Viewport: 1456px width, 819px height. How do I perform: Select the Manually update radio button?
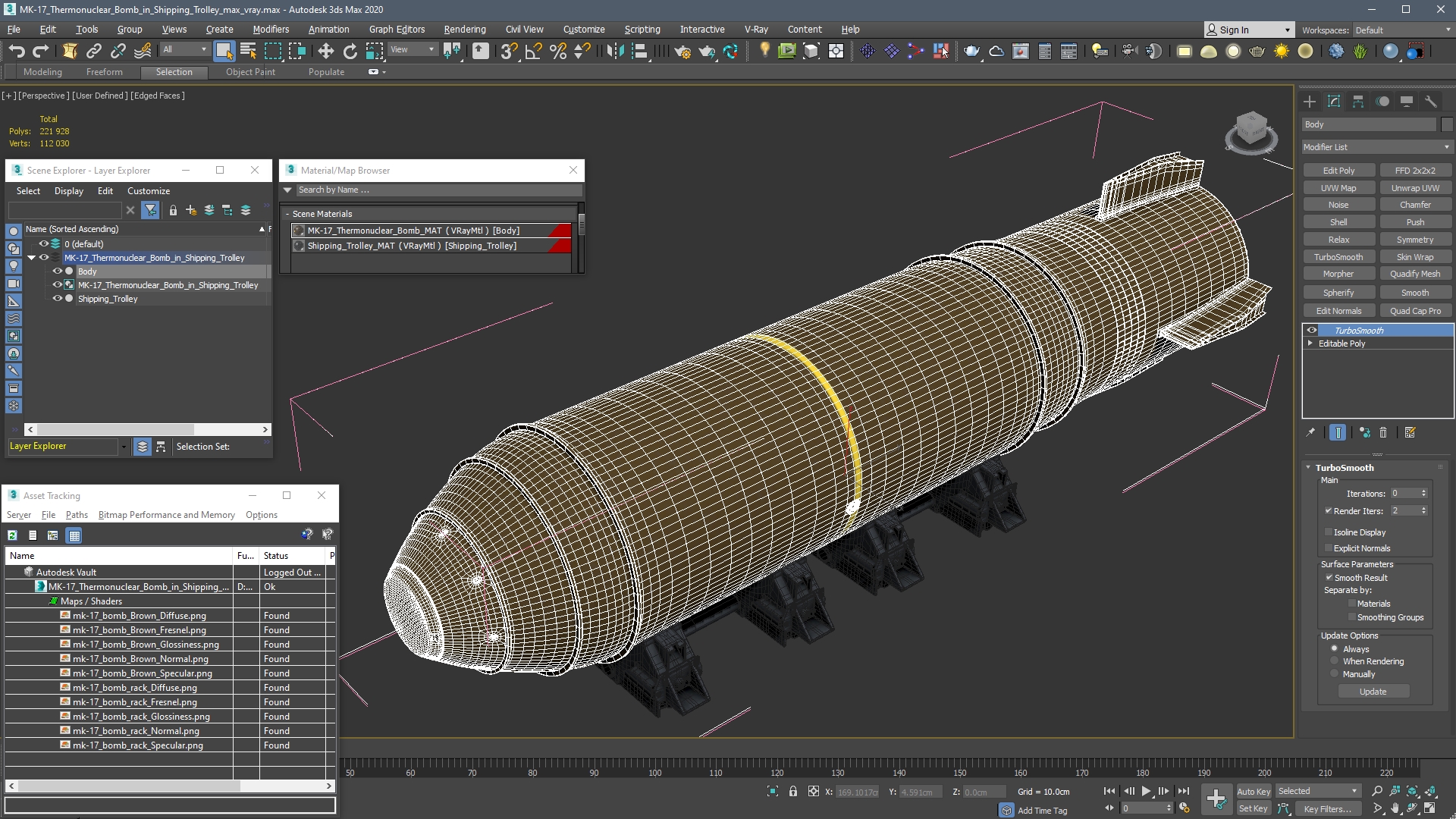pos(1335,674)
